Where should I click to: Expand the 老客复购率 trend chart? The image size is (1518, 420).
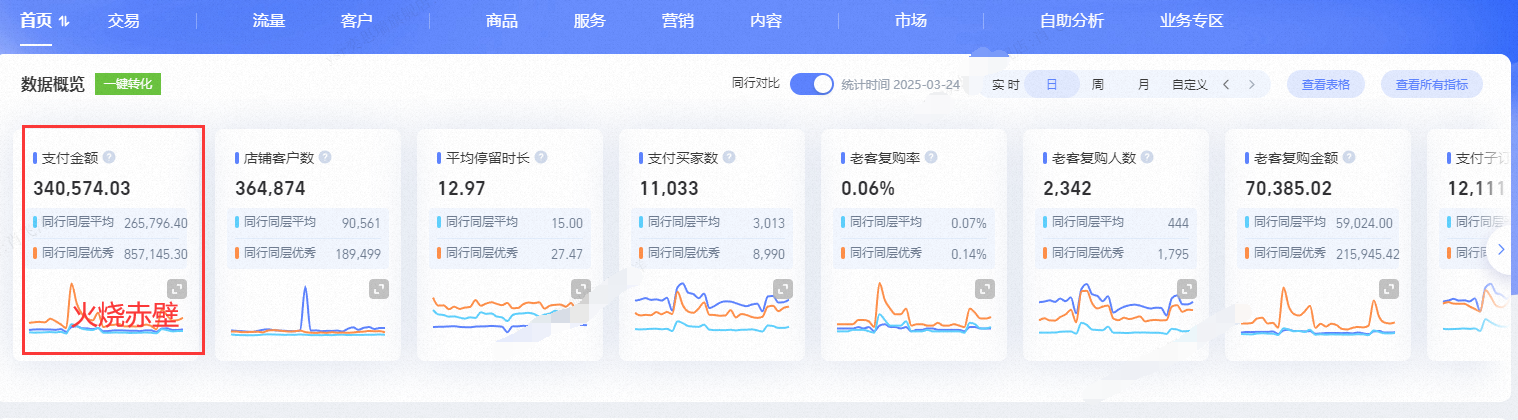(985, 288)
